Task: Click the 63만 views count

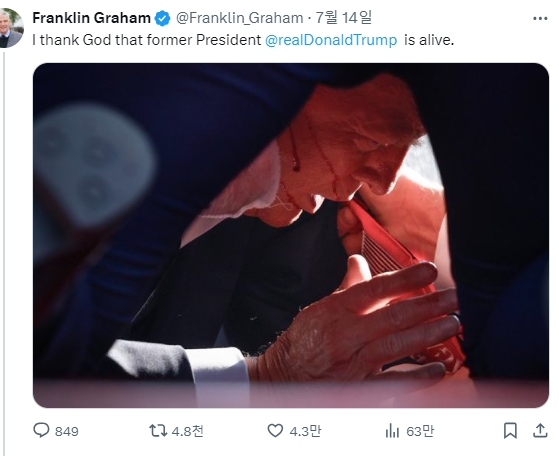Action: tap(420, 431)
